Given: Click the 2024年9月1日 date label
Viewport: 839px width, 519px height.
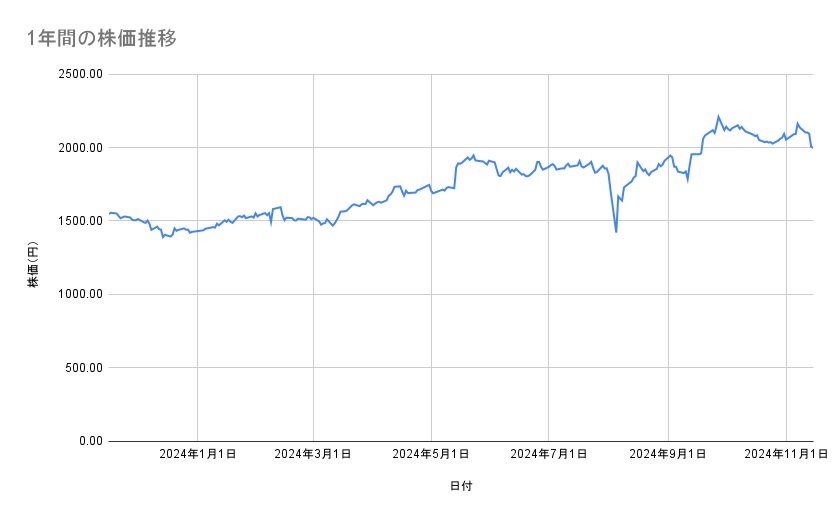Looking at the screenshot, I should tap(669, 455).
